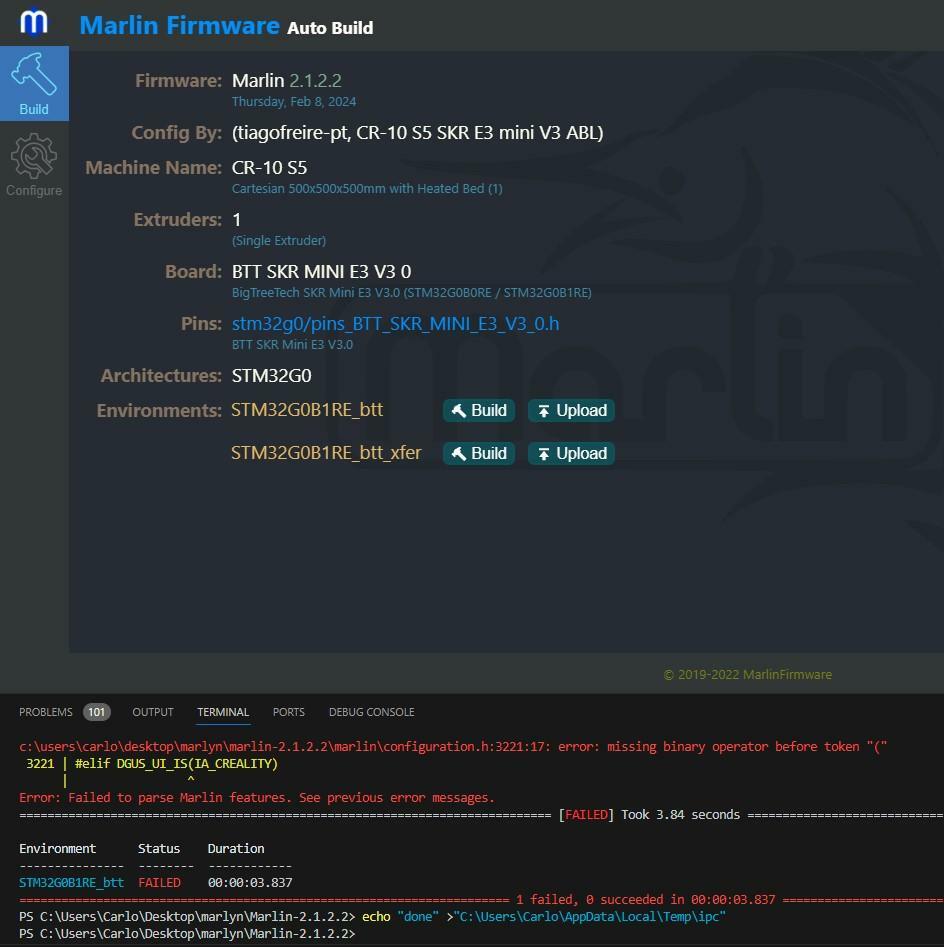
Task: Upload the STM32G0B1RE_btt environment
Action: click(x=571, y=411)
